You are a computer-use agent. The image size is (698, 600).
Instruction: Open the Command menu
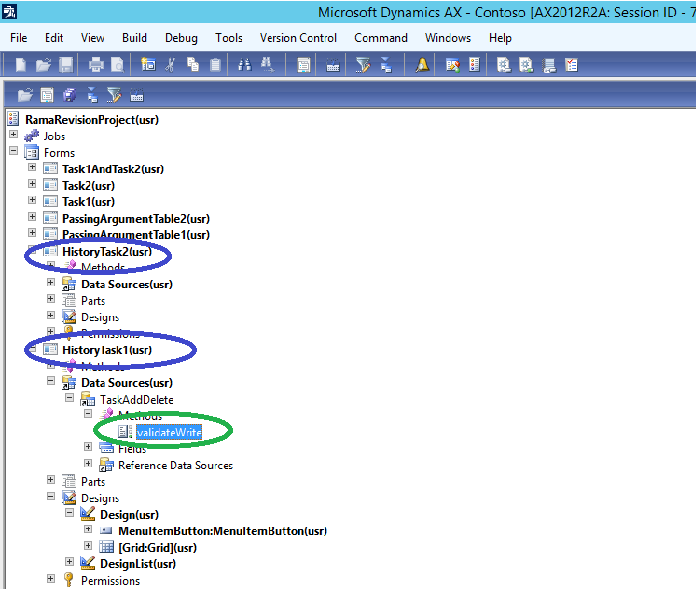pos(381,38)
